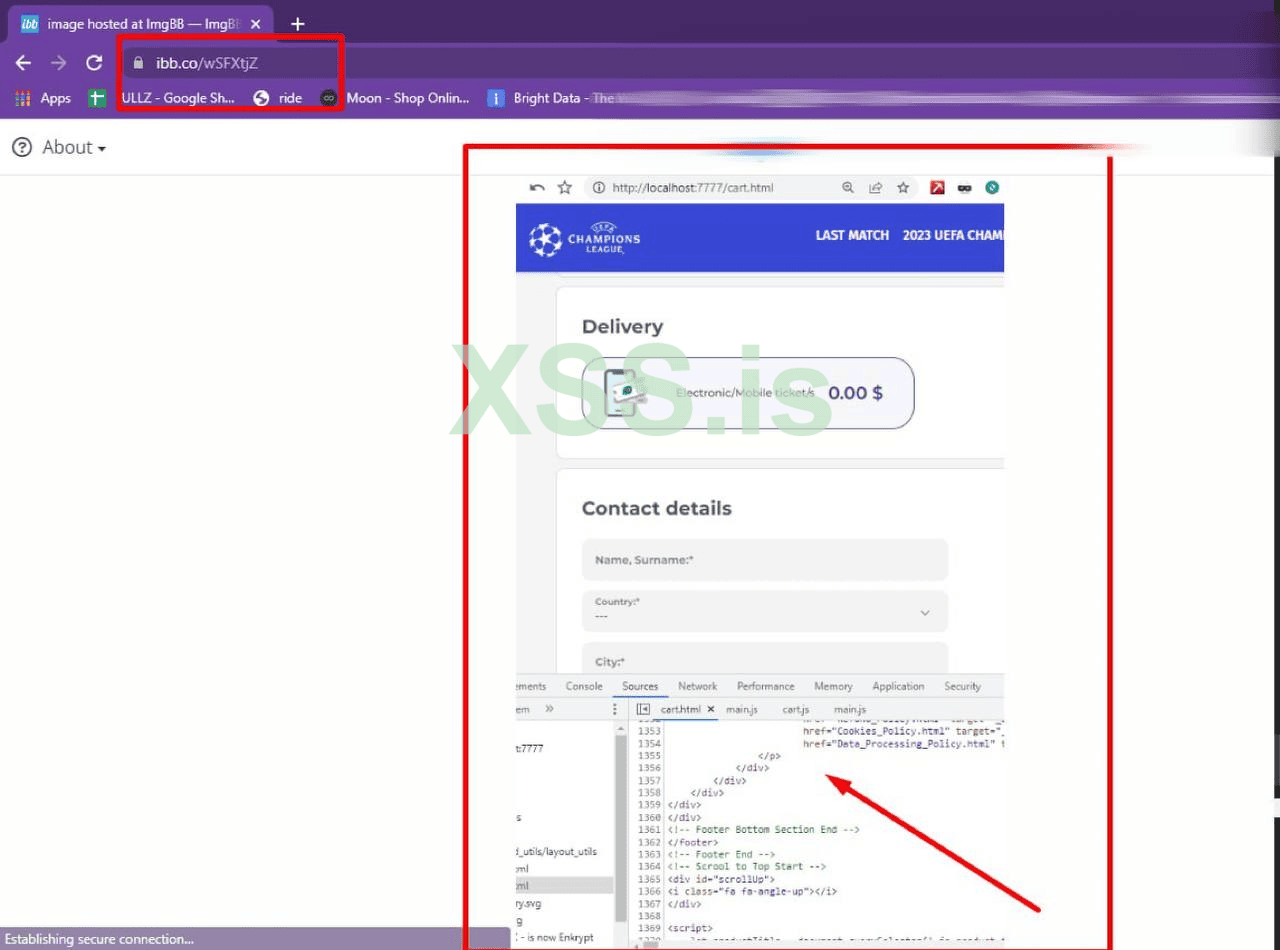Switch to the DevTools Console tab
Image resolution: width=1280 pixels, height=950 pixels.
pos(584,686)
